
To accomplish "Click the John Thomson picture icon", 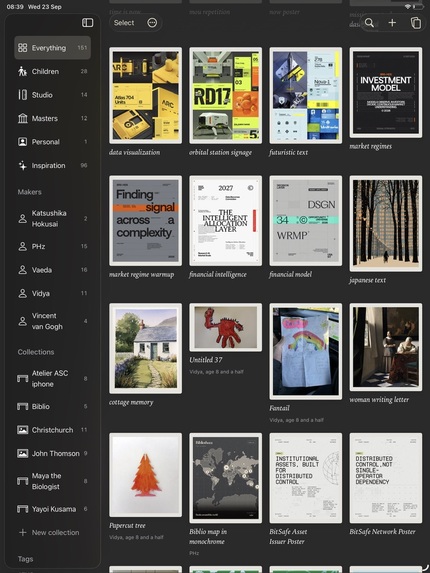I will pyautogui.click(x=23, y=454).
